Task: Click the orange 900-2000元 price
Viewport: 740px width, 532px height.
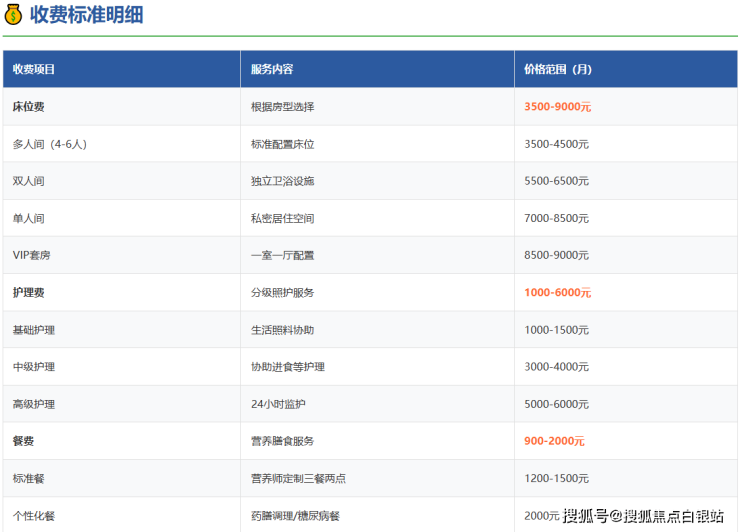Action: point(554,441)
